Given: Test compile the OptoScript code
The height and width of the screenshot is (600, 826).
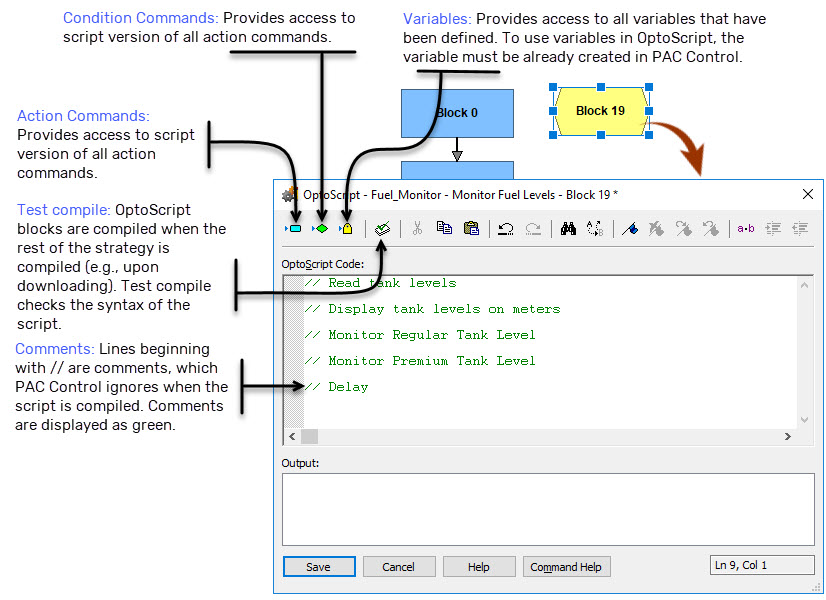Looking at the screenshot, I should 382,228.
